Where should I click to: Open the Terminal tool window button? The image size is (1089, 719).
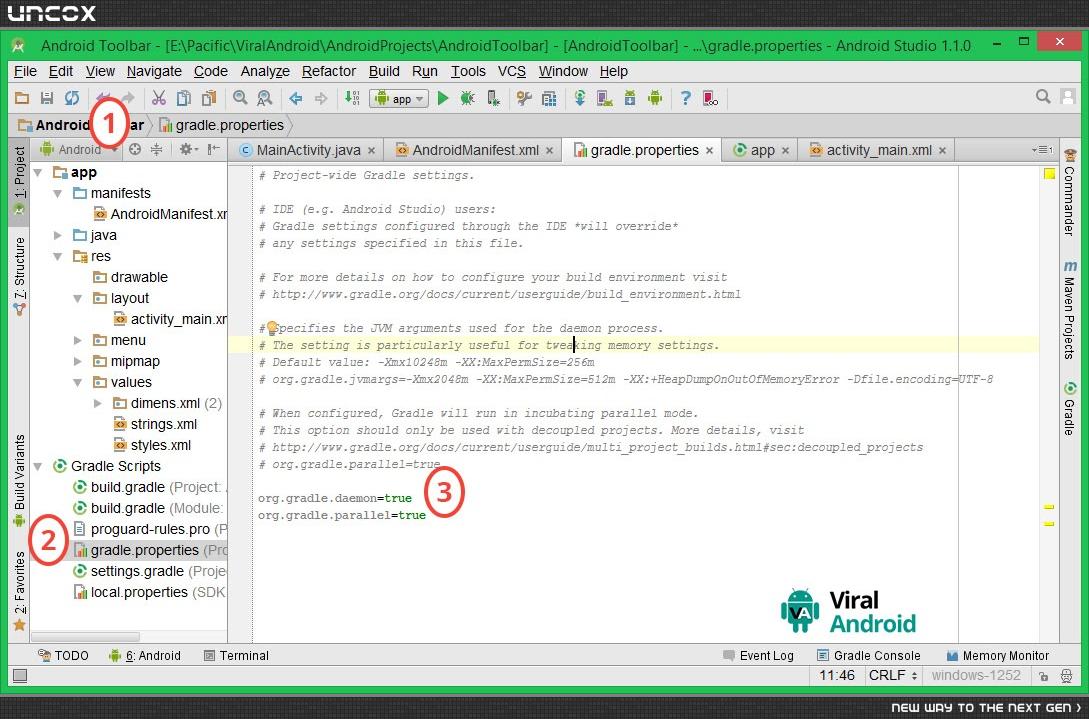pos(236,655)
